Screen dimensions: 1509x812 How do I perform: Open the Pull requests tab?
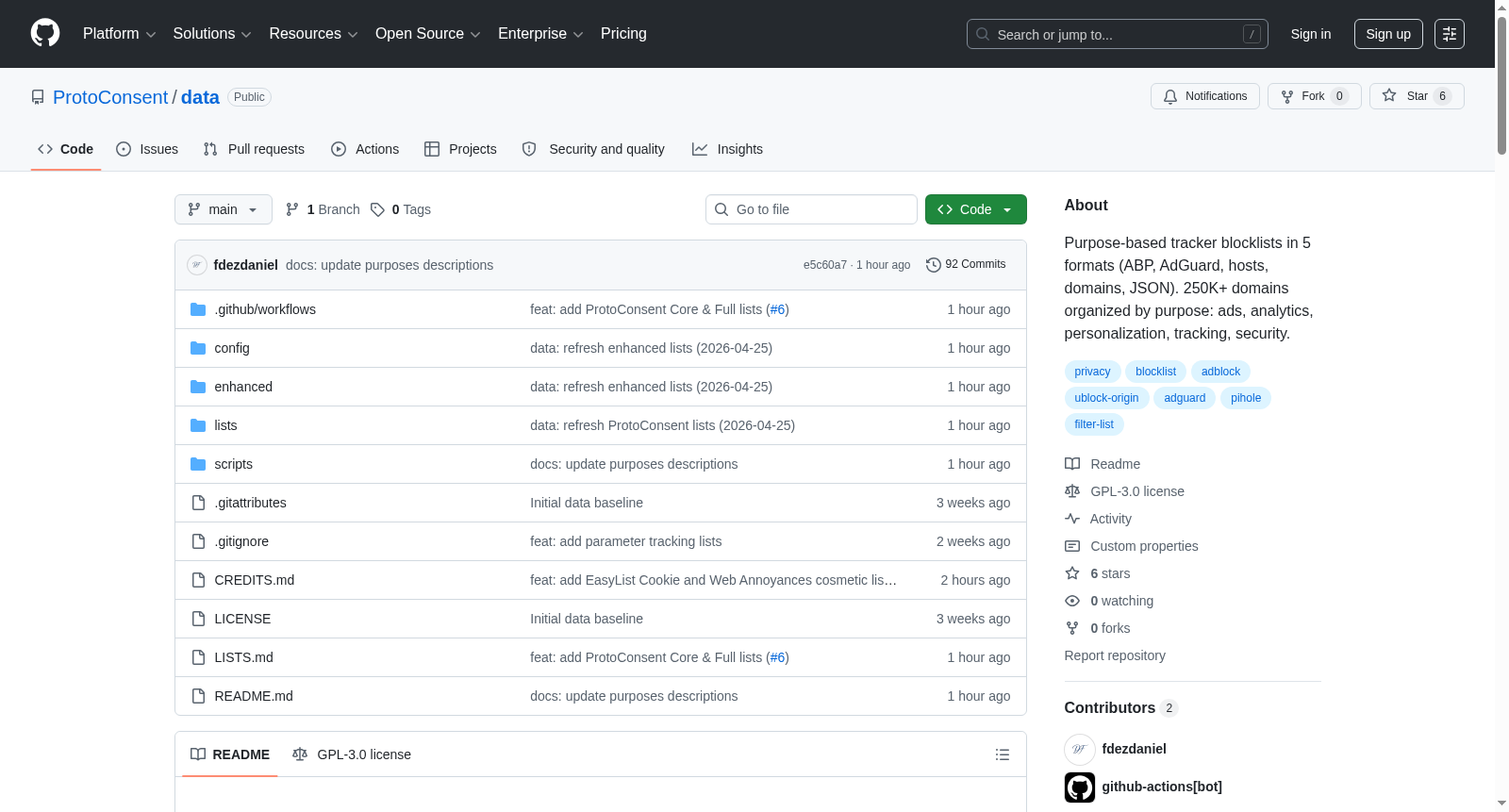point(254,149)
